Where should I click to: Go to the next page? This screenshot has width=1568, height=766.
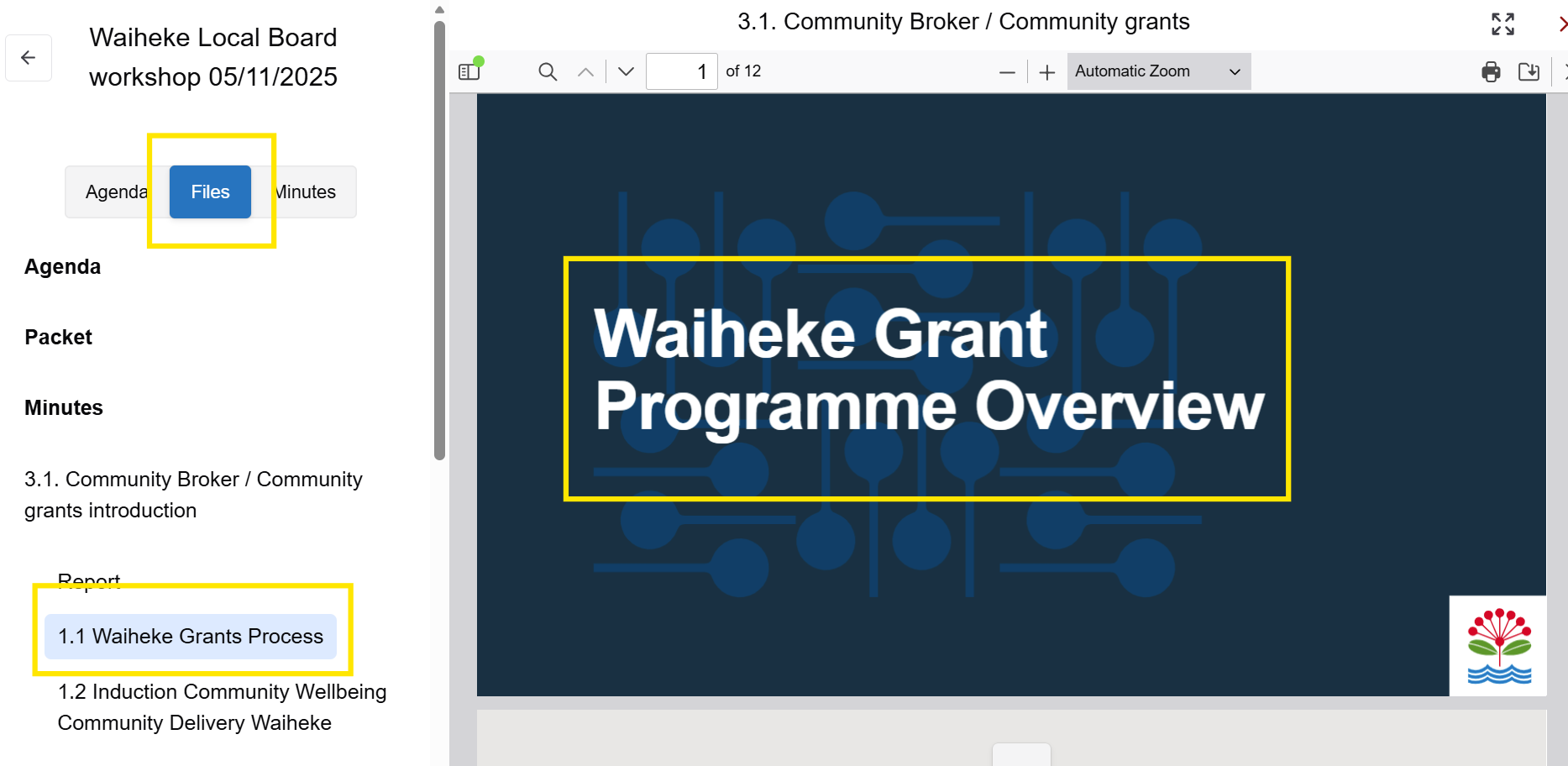tap(624, 71)
